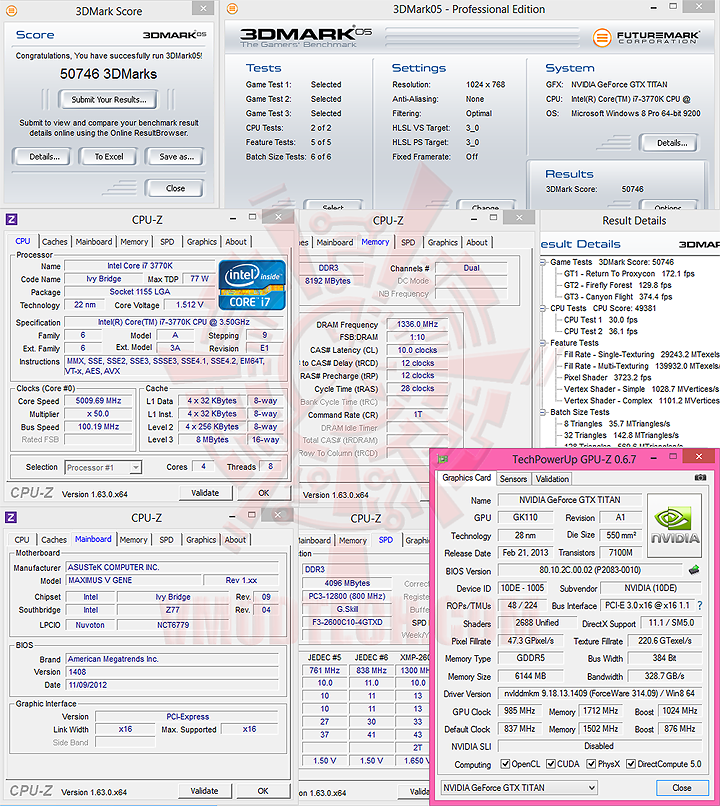Collapse the Batch Size Tests tree node
This screenshot has width=720, height=806.
(x=543, y=412)
